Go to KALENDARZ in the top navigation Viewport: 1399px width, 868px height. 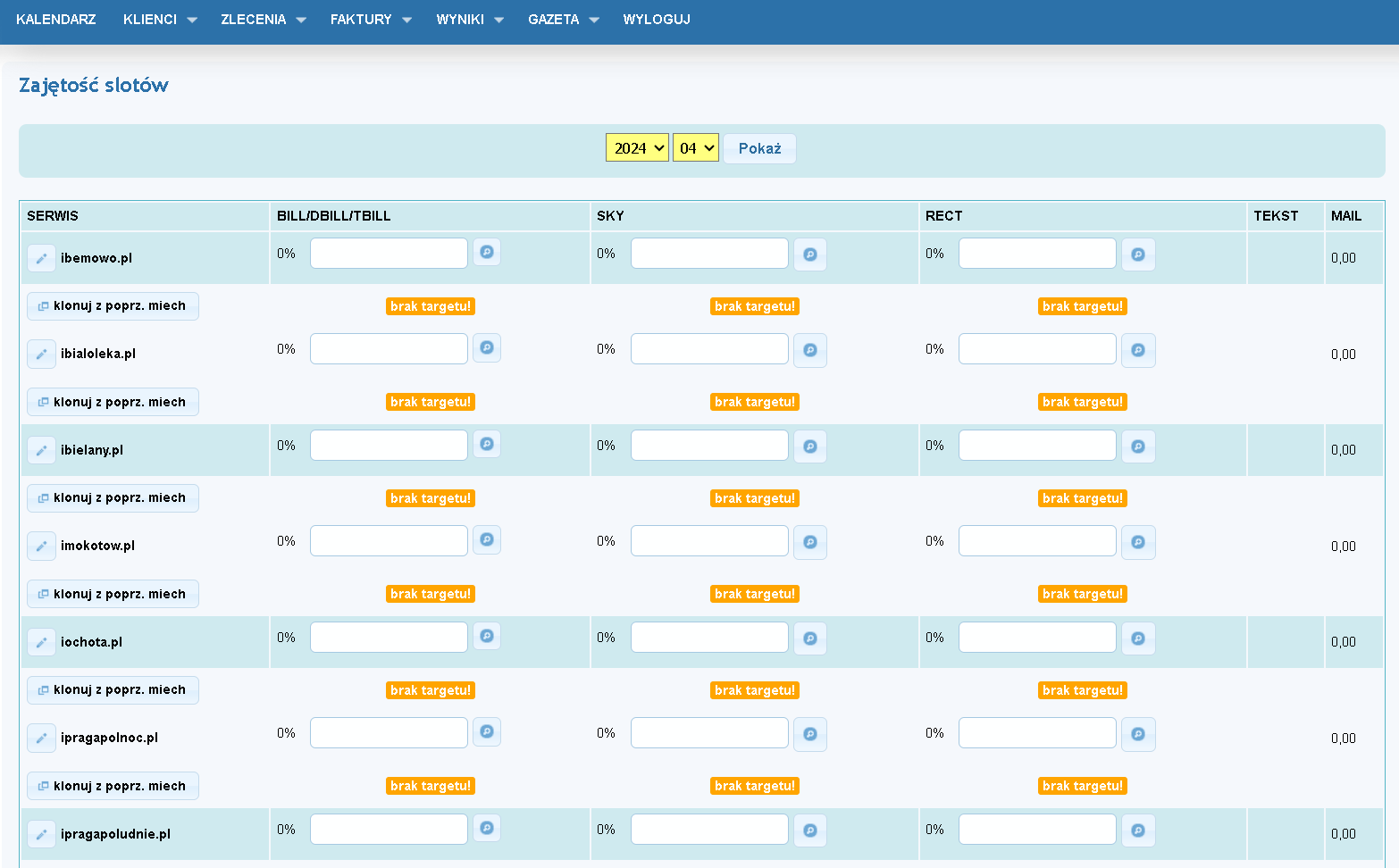coord(56,20)
